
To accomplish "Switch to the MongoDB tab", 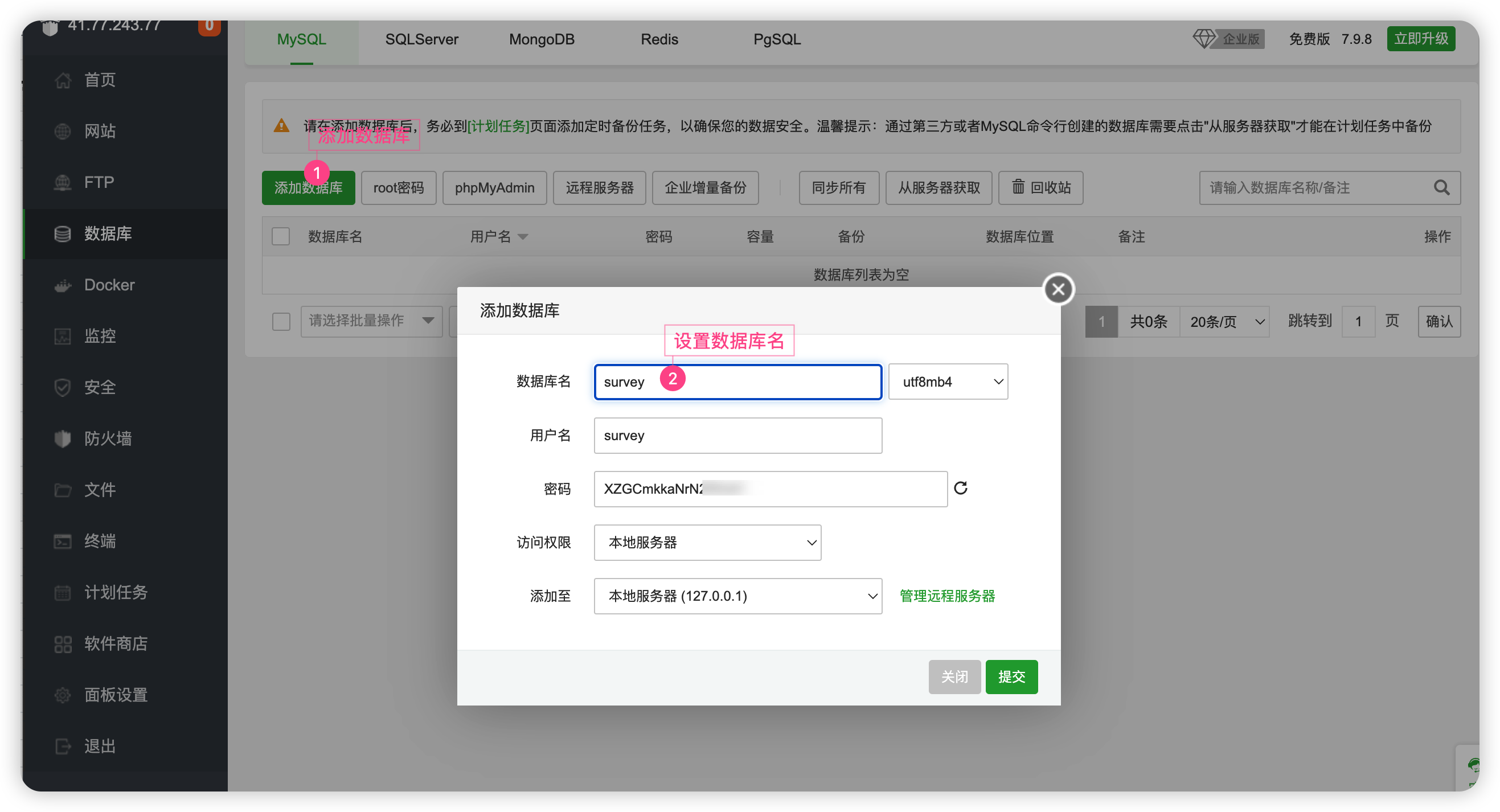I will [x=542, y=39].
